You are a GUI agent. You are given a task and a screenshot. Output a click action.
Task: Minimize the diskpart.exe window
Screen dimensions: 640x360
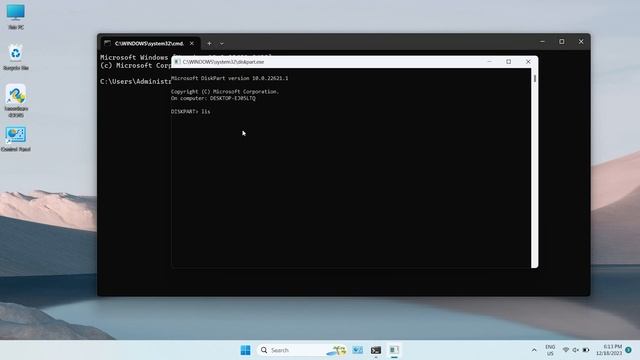point(489,62)
